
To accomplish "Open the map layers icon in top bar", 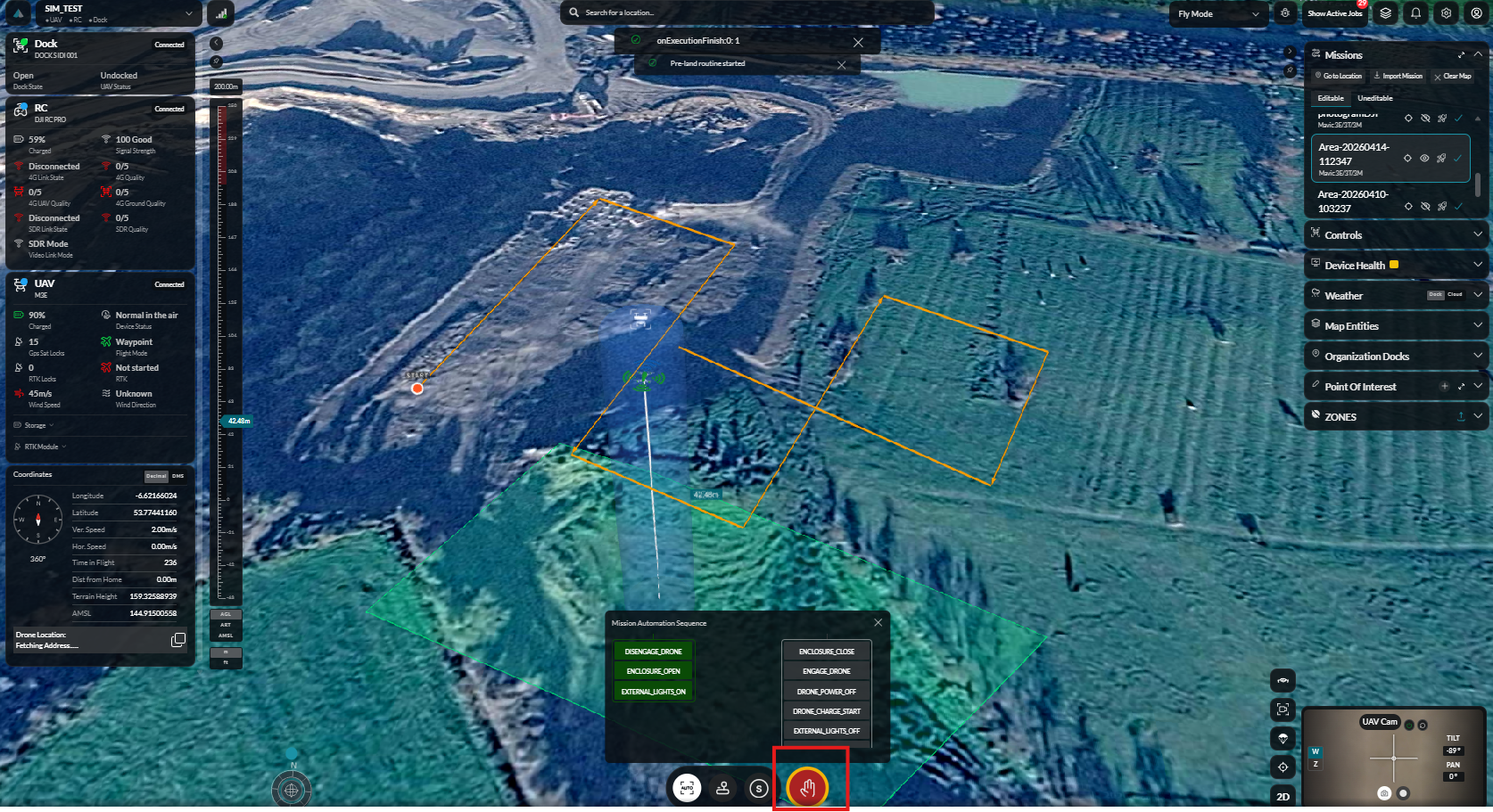I will [1385, 13].
